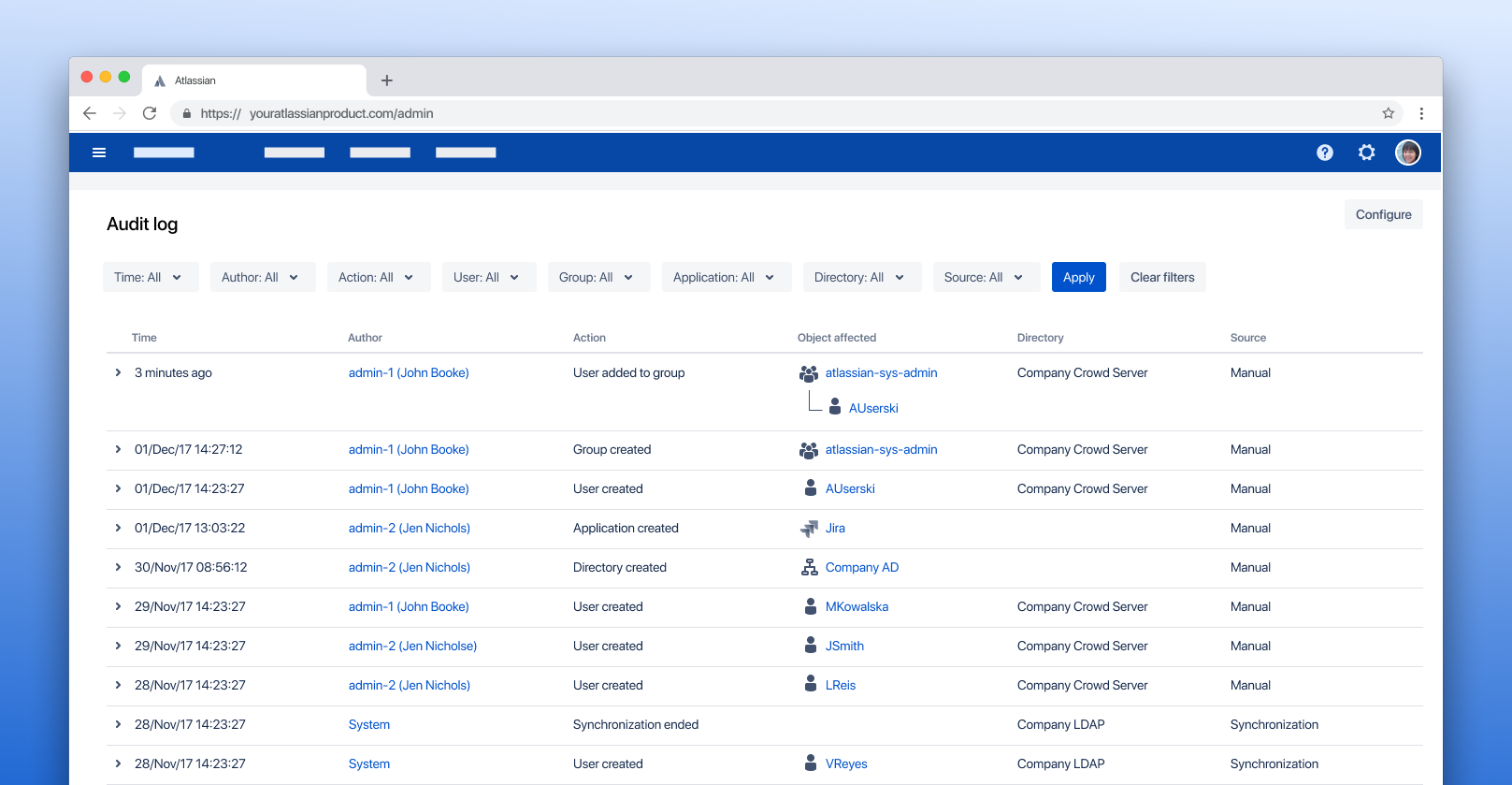Open the help question mark icon
The width and height of the screenshot is (1512, 785).
(1325, 153)
